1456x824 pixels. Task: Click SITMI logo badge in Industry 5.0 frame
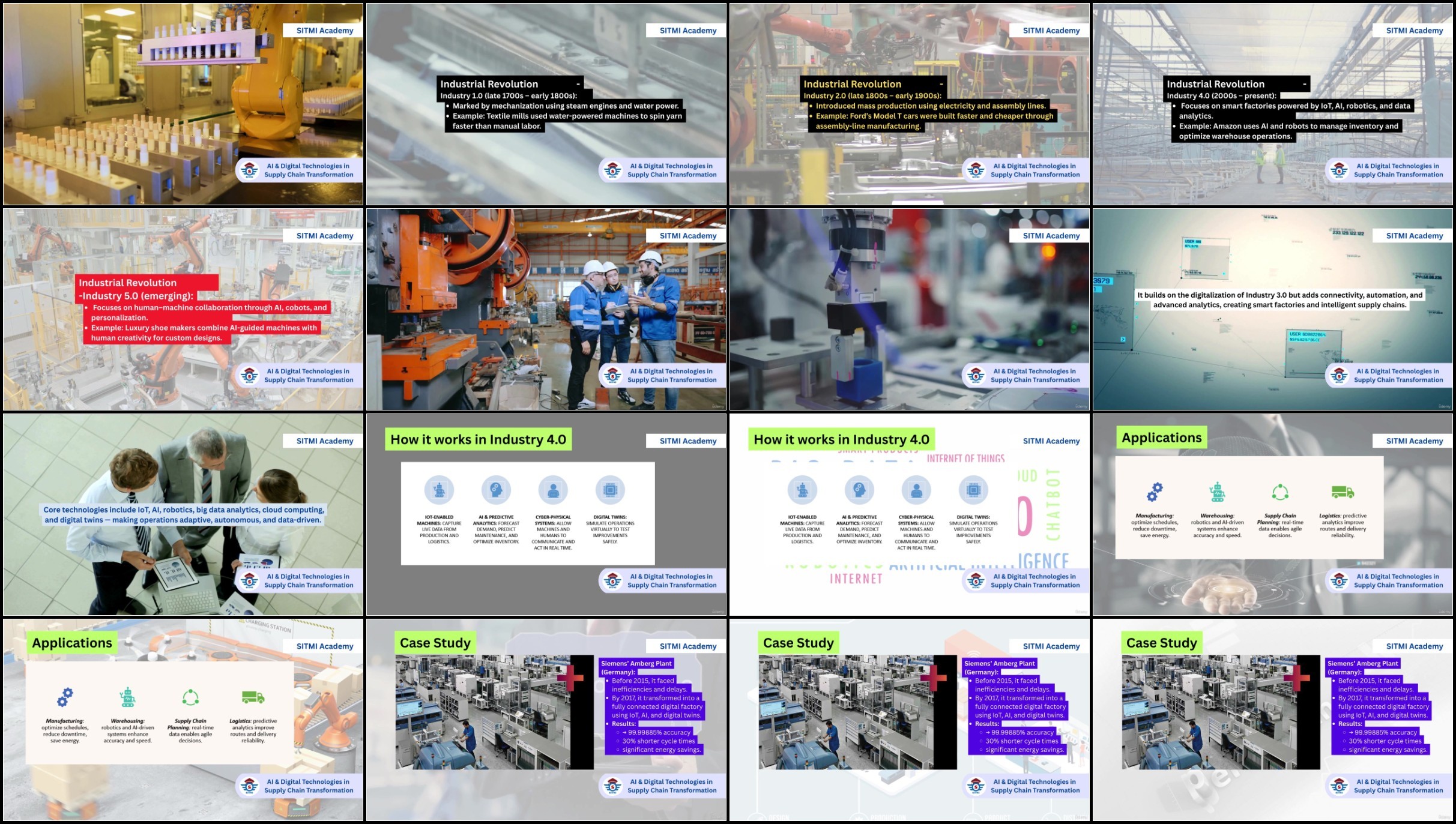point(249,376)
